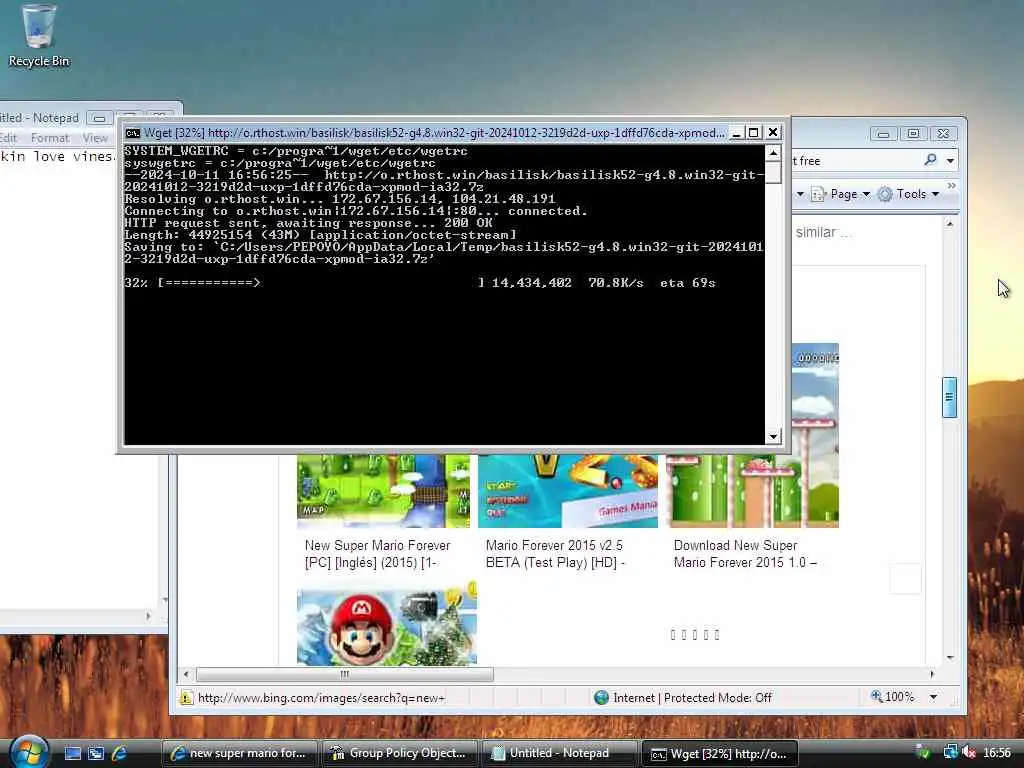The width and height of the screenshot is (1024, 768).
Task: Switch to Group Policy Object taskbar button
Action: 399,754
